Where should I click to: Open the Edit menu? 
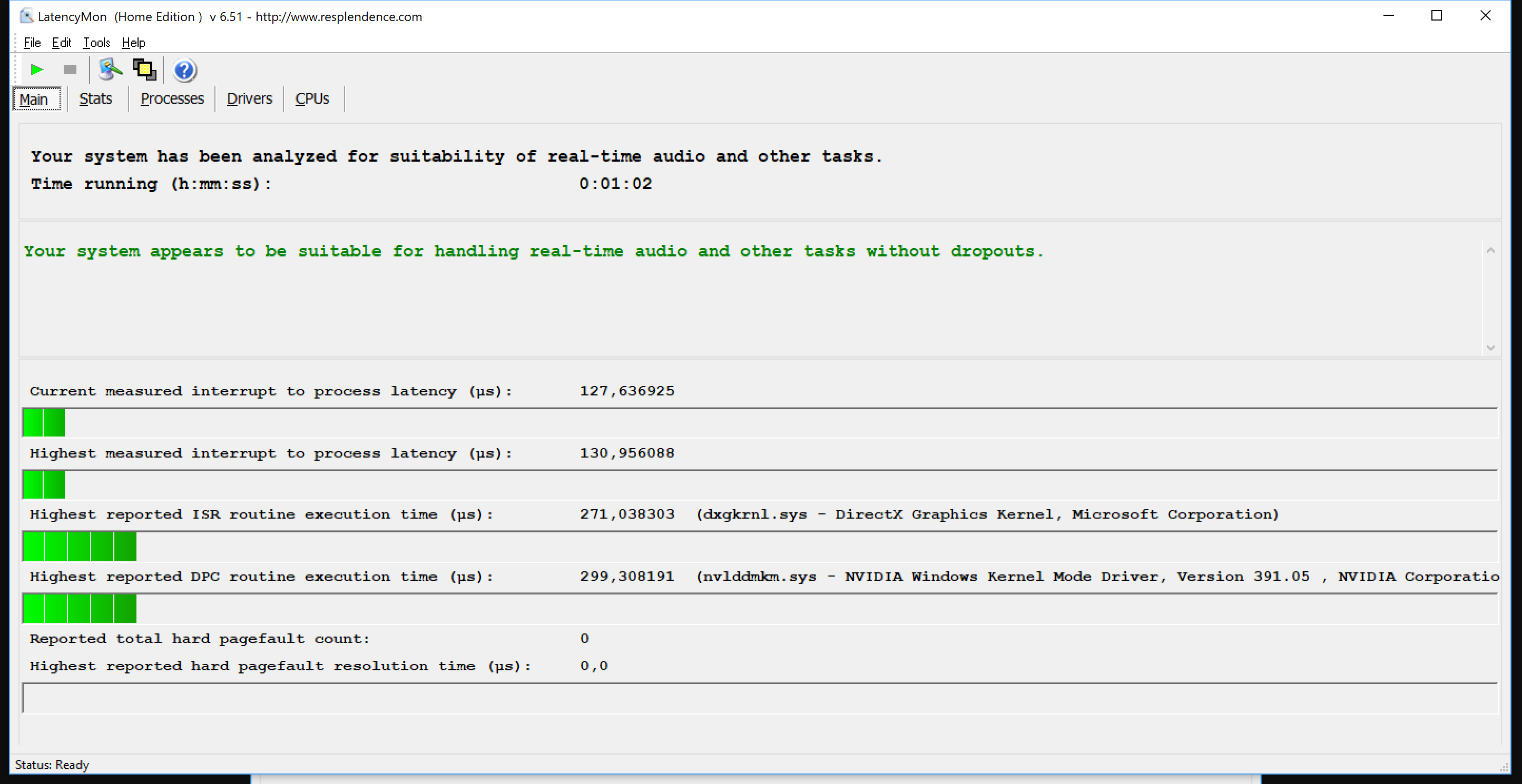pyautogui.click(x=62, y=43)
